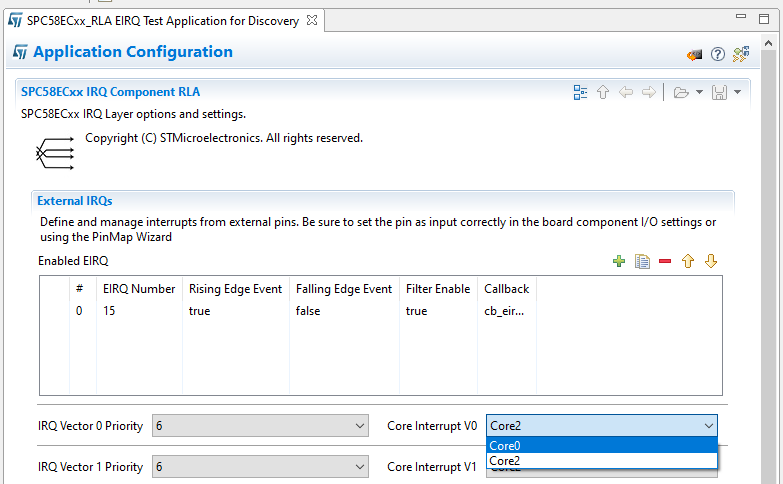Viewport: 783px width, 484px height.
Task: Click the callback cell 'cb_eir...'
Action: pyautogui.click(x=506, y=311)
